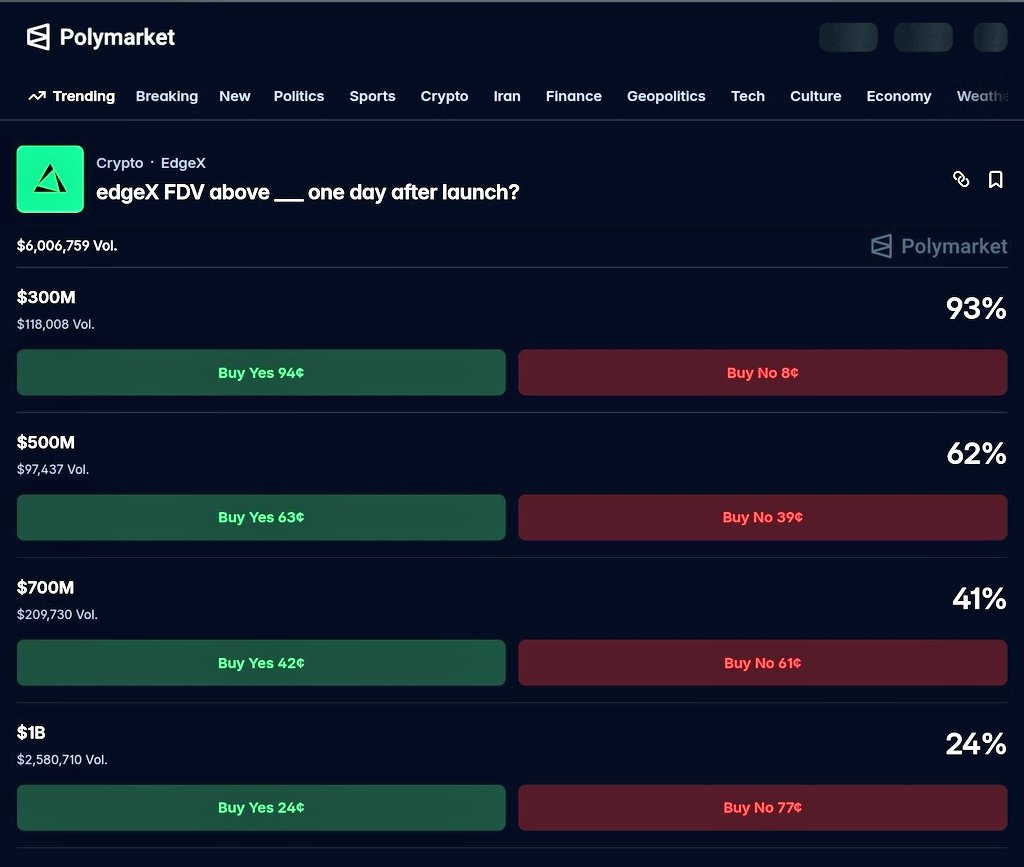Screen dimensions: 1024x867
Task: Click the 93% probability value
Action: tap(976, 308)
